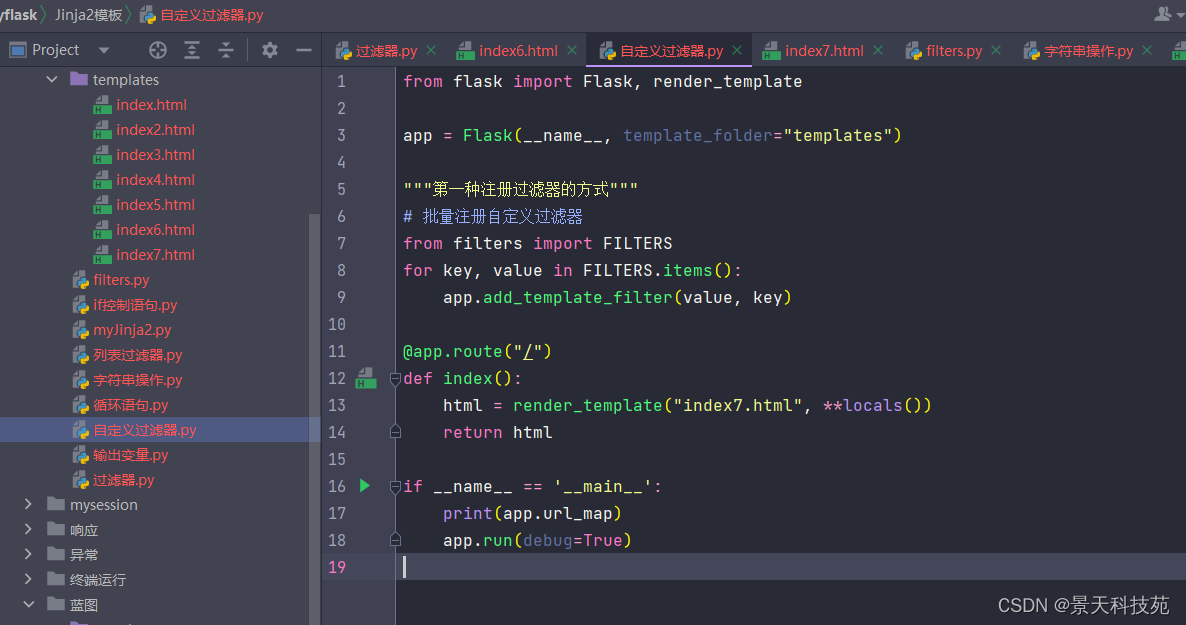Select index6.html in the project tree

155,229
